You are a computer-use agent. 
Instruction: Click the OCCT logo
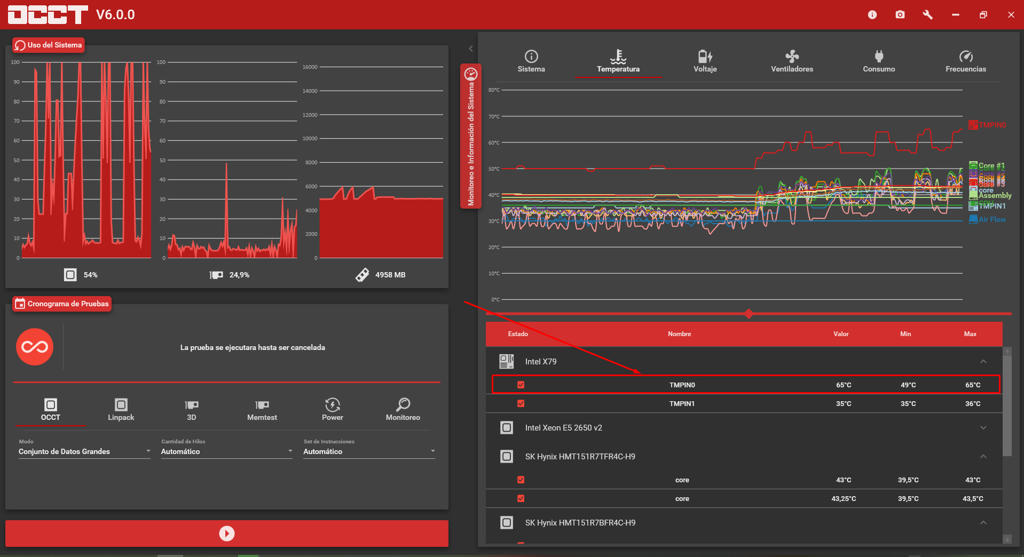(48, 14)
